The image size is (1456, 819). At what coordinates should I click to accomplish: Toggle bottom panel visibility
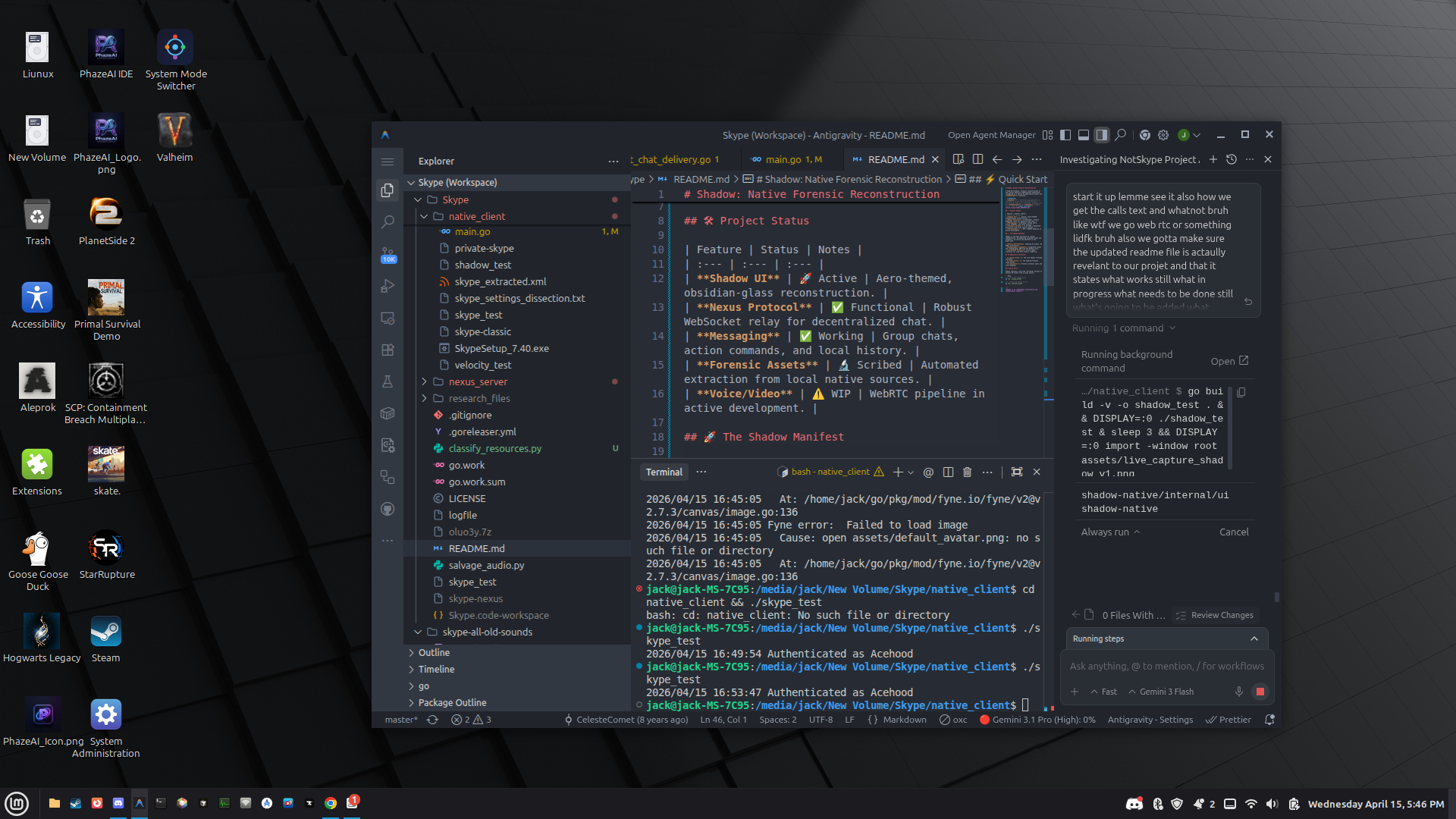(x=1084, y=135)
